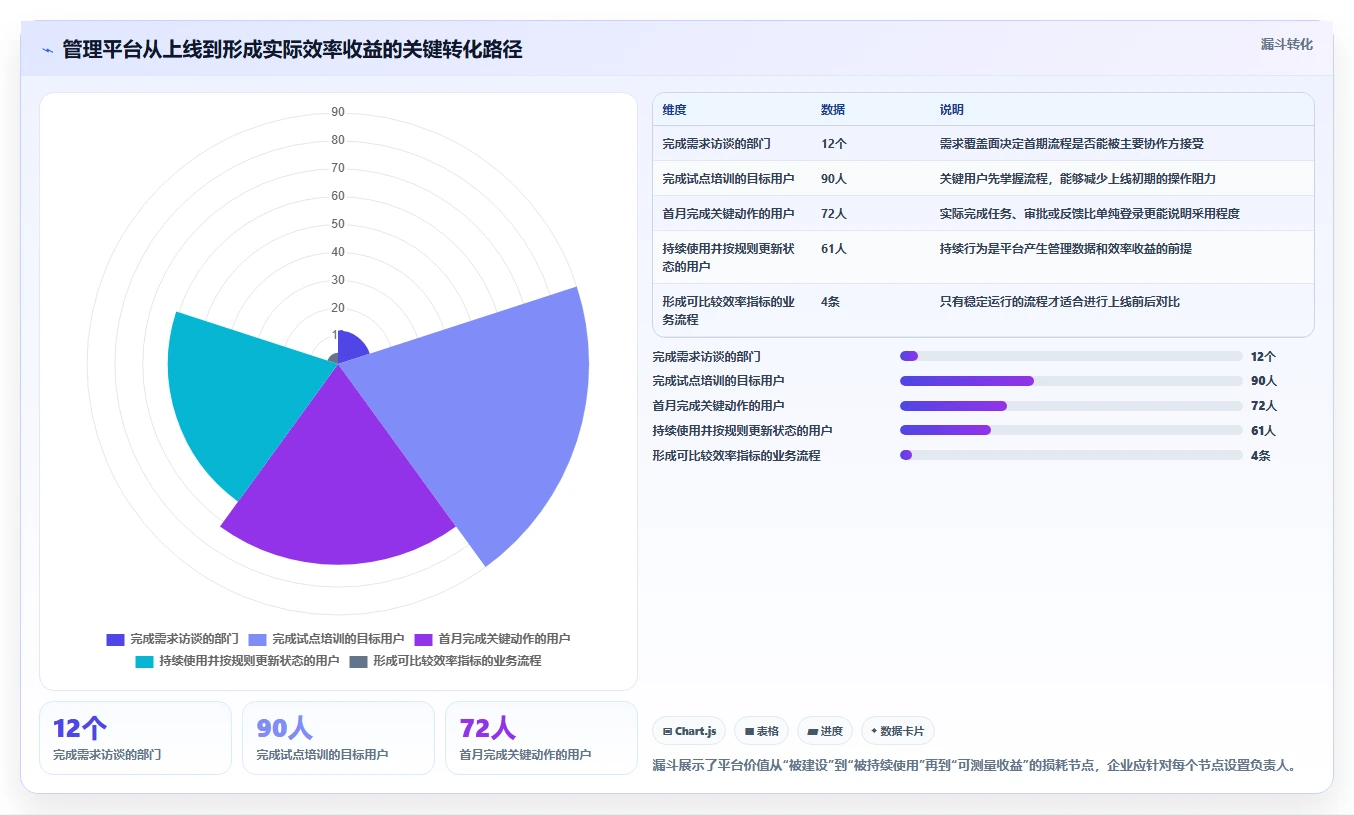Click the 数据卡片 tag
The width and height of the screenshot is (1354, 815).
click(897, 731)
